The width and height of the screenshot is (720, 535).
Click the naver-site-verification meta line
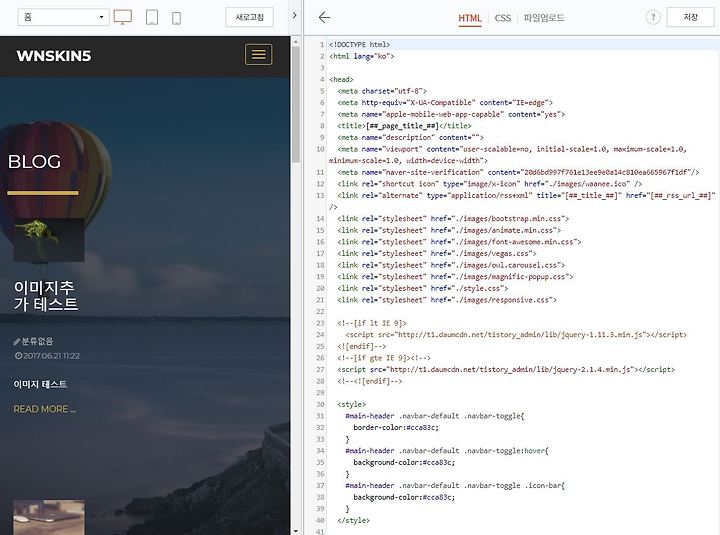518,172
